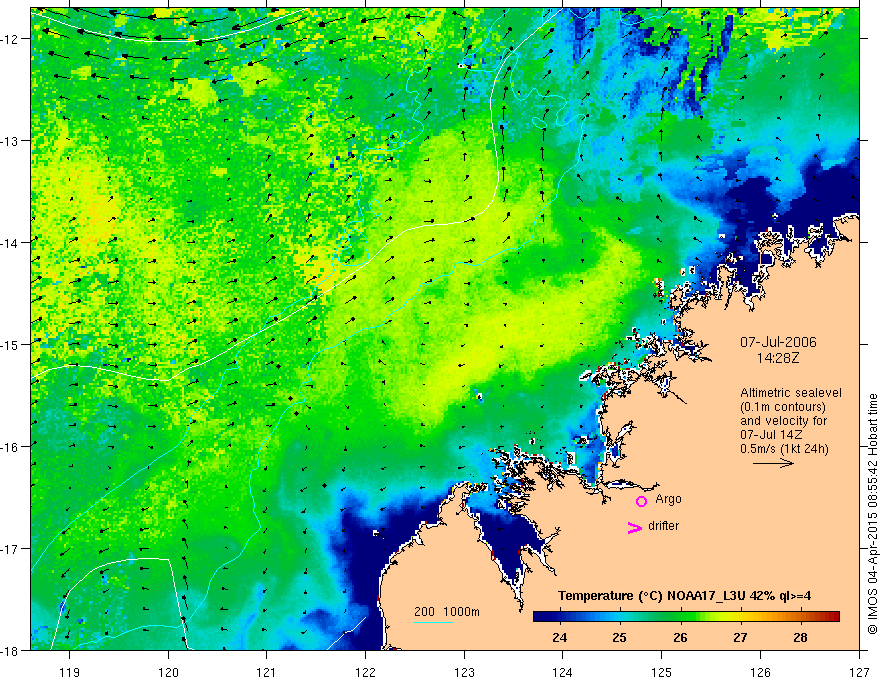Click the 'drifter' legend label

[663, 526]
